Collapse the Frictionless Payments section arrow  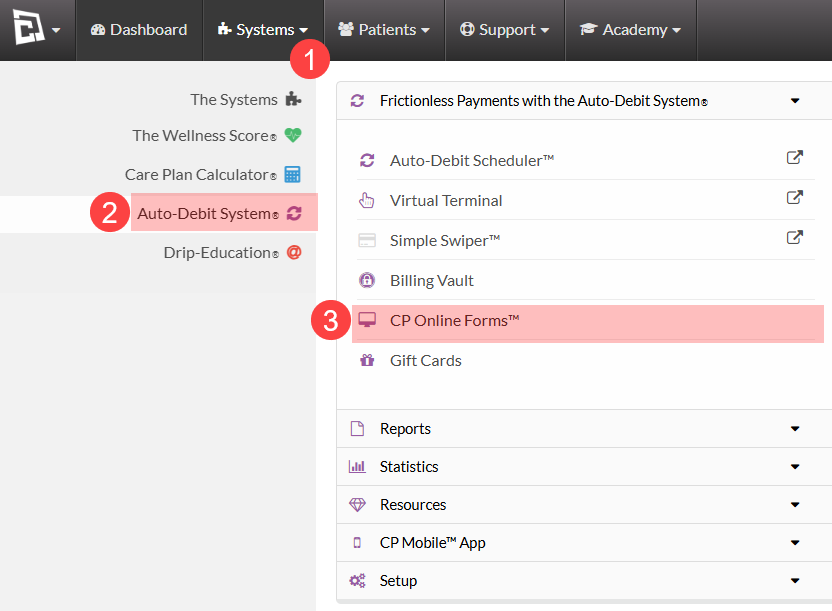click(x=795, y=101)
